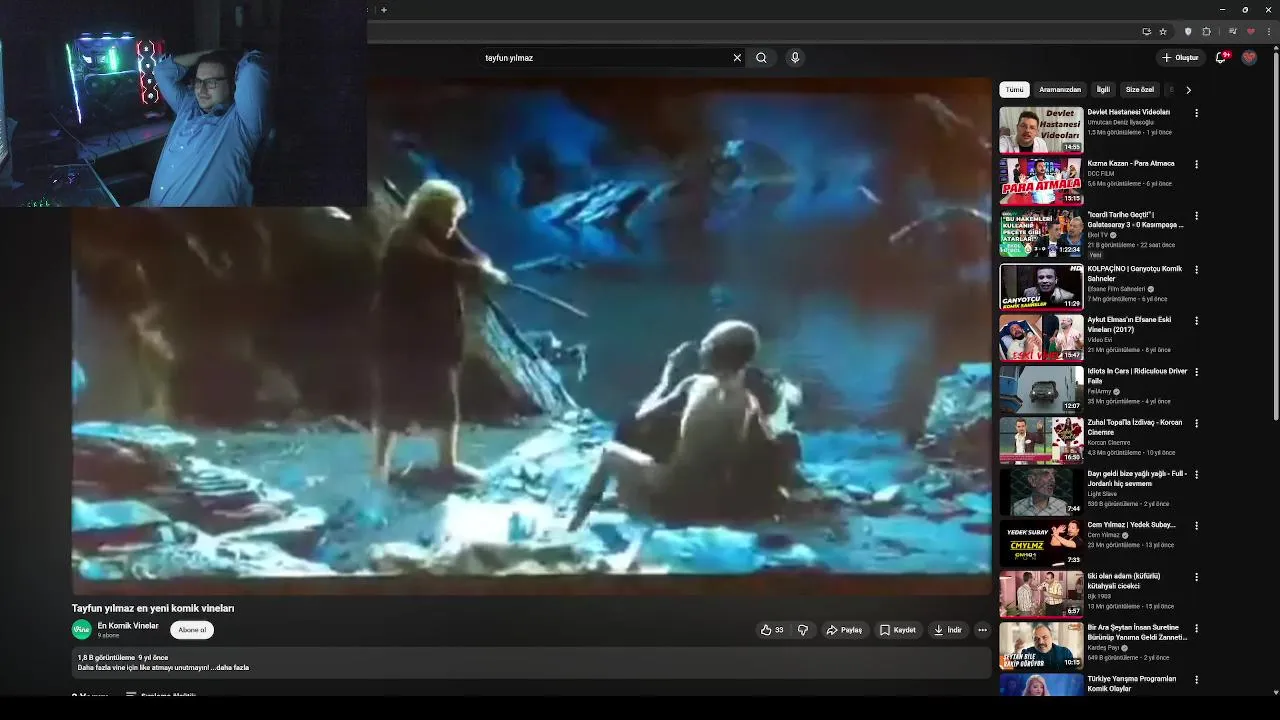
Task: Click the Oluştur create button
Action: [1181, 58]
